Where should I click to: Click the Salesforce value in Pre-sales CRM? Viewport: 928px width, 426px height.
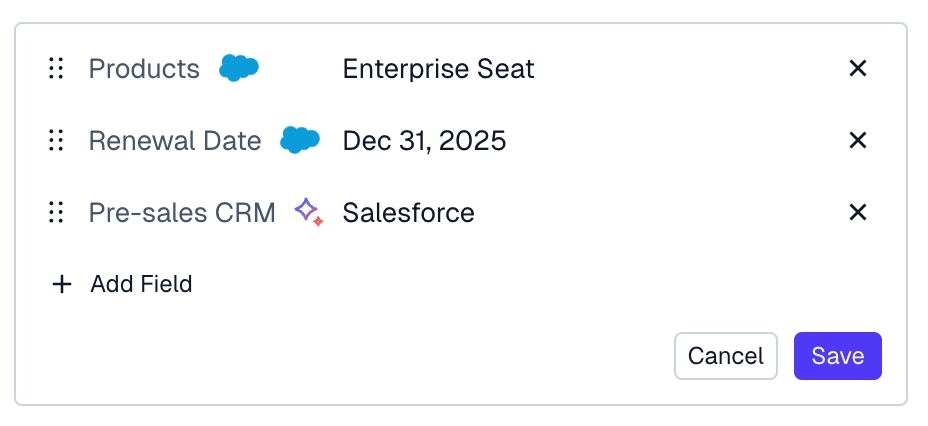(x=408, y=212)
